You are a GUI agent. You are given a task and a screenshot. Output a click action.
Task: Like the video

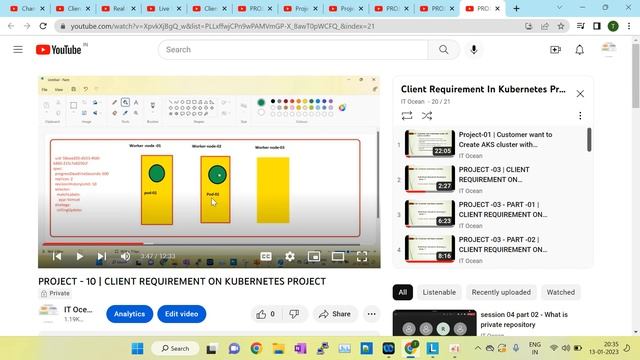click(x=265, y=314)
